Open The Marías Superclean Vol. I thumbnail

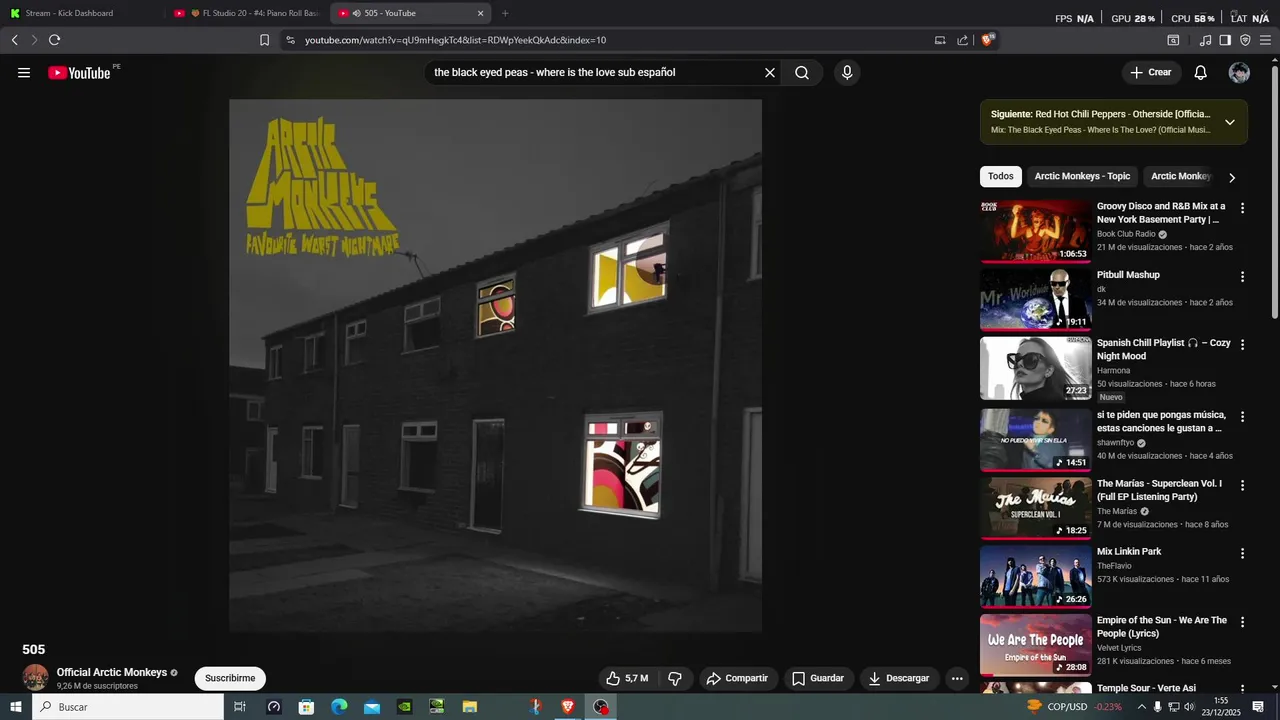coord(1035,508)
